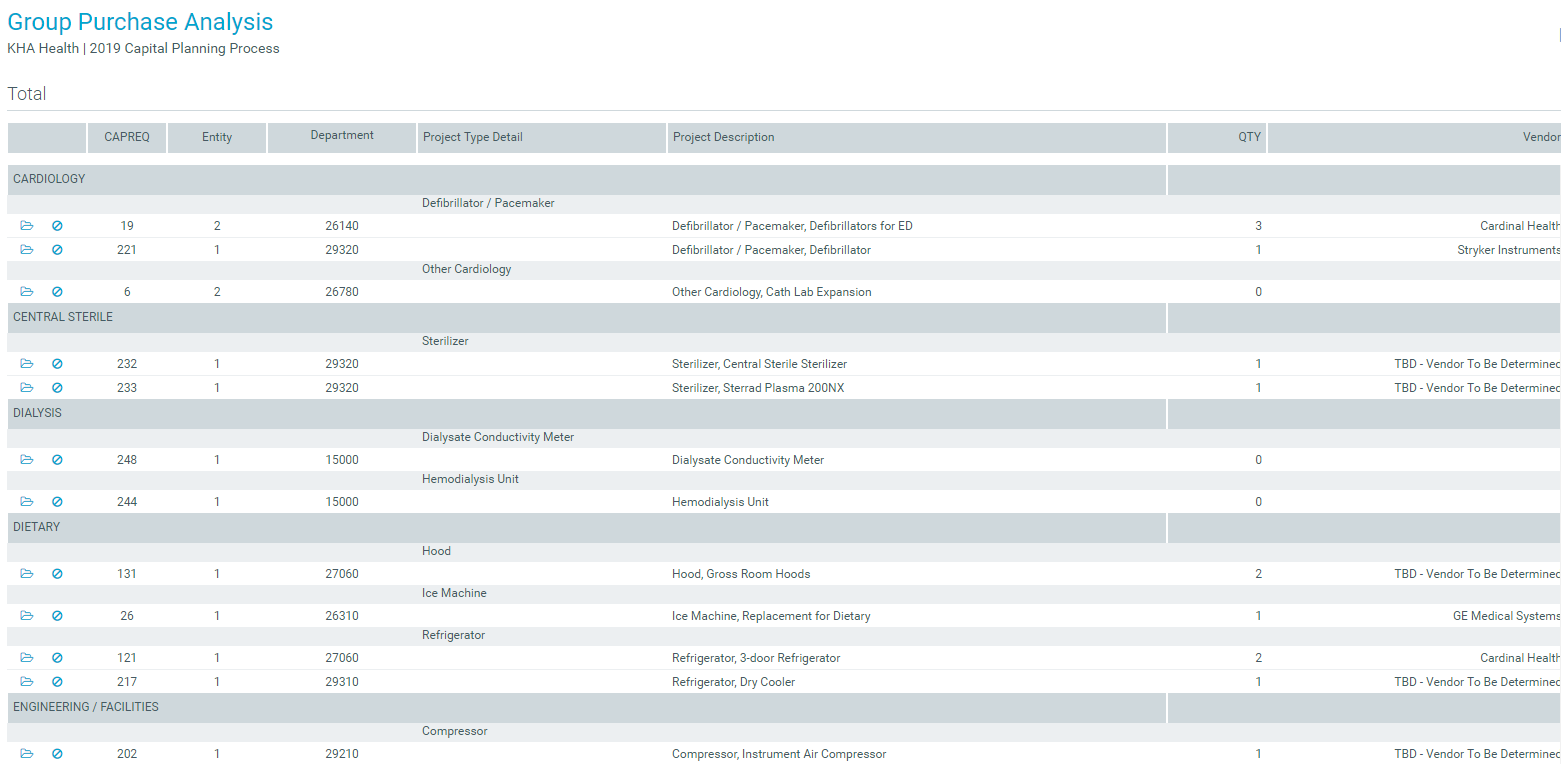Click the Stryker Instruments vendor cell

point(1508,250)
